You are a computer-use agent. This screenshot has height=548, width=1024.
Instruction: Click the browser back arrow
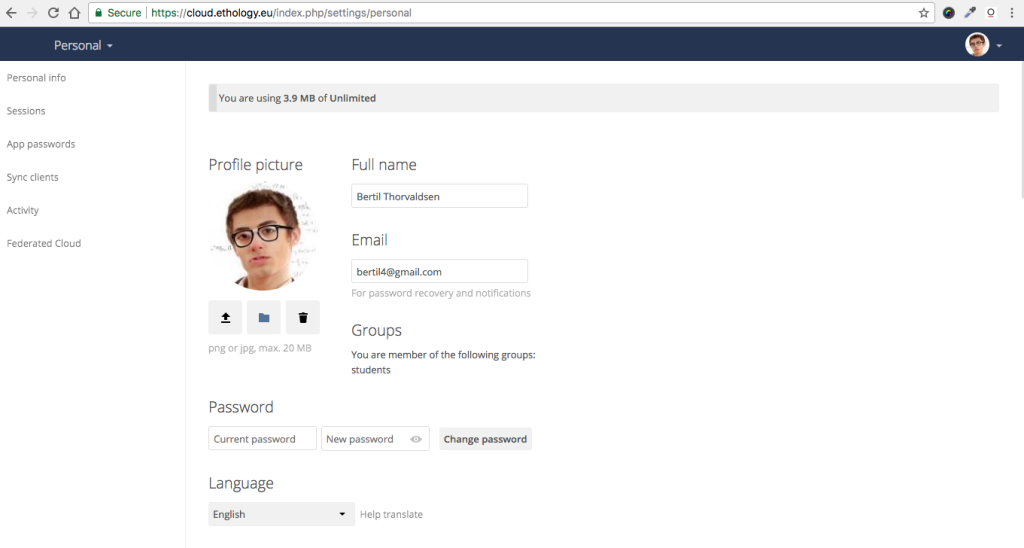click(11, 12)
